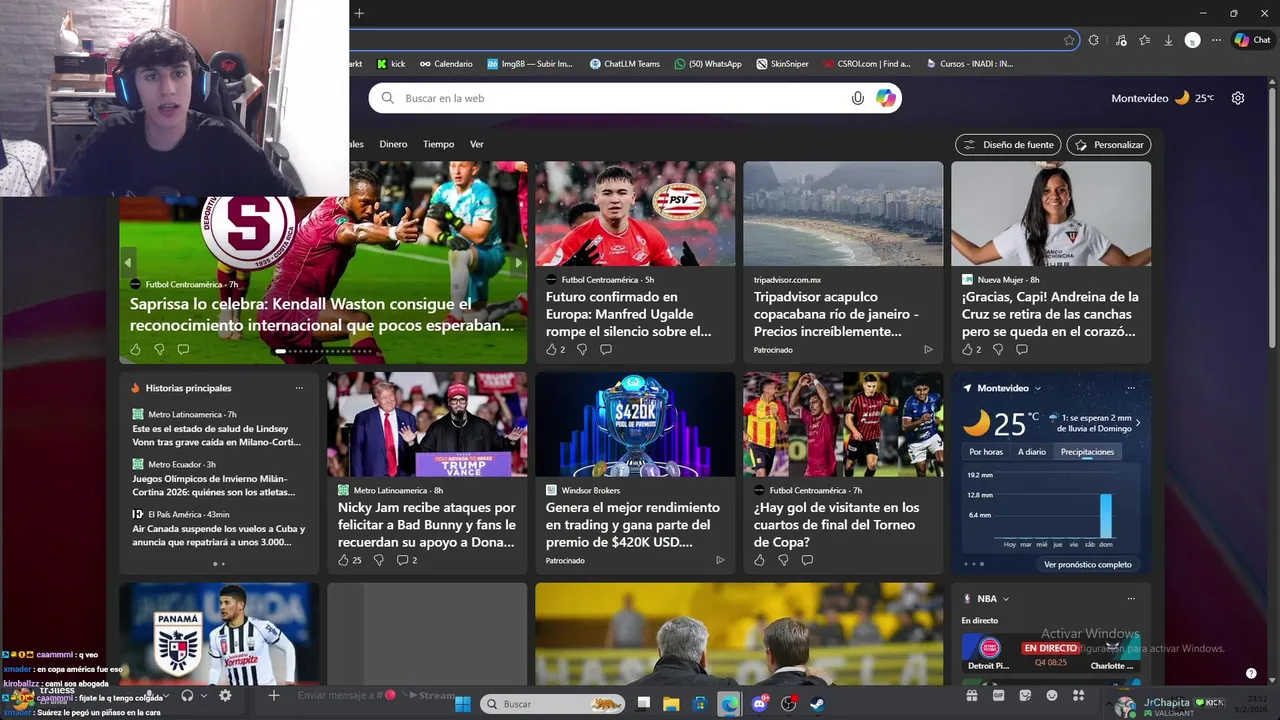Open the browser profile avatar
The image size is (1280, 720).
(x=1192, y=40)
